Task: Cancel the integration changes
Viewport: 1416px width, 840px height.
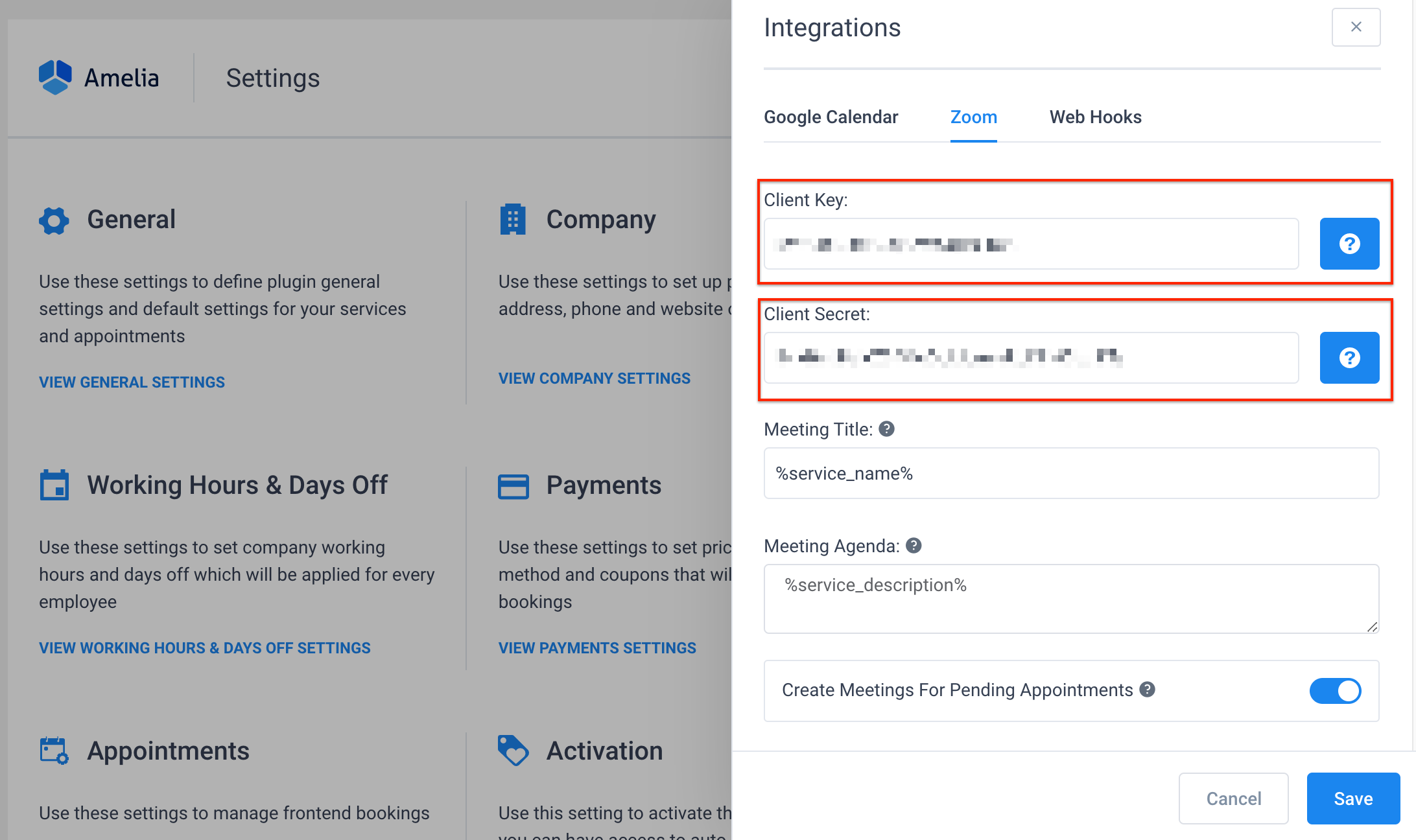Action: click(x=1233, y=798)
